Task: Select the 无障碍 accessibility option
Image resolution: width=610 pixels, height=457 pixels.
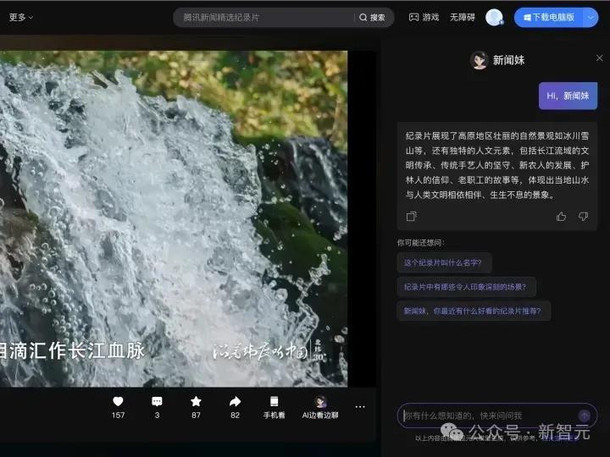Action: (x=462, y=17)
